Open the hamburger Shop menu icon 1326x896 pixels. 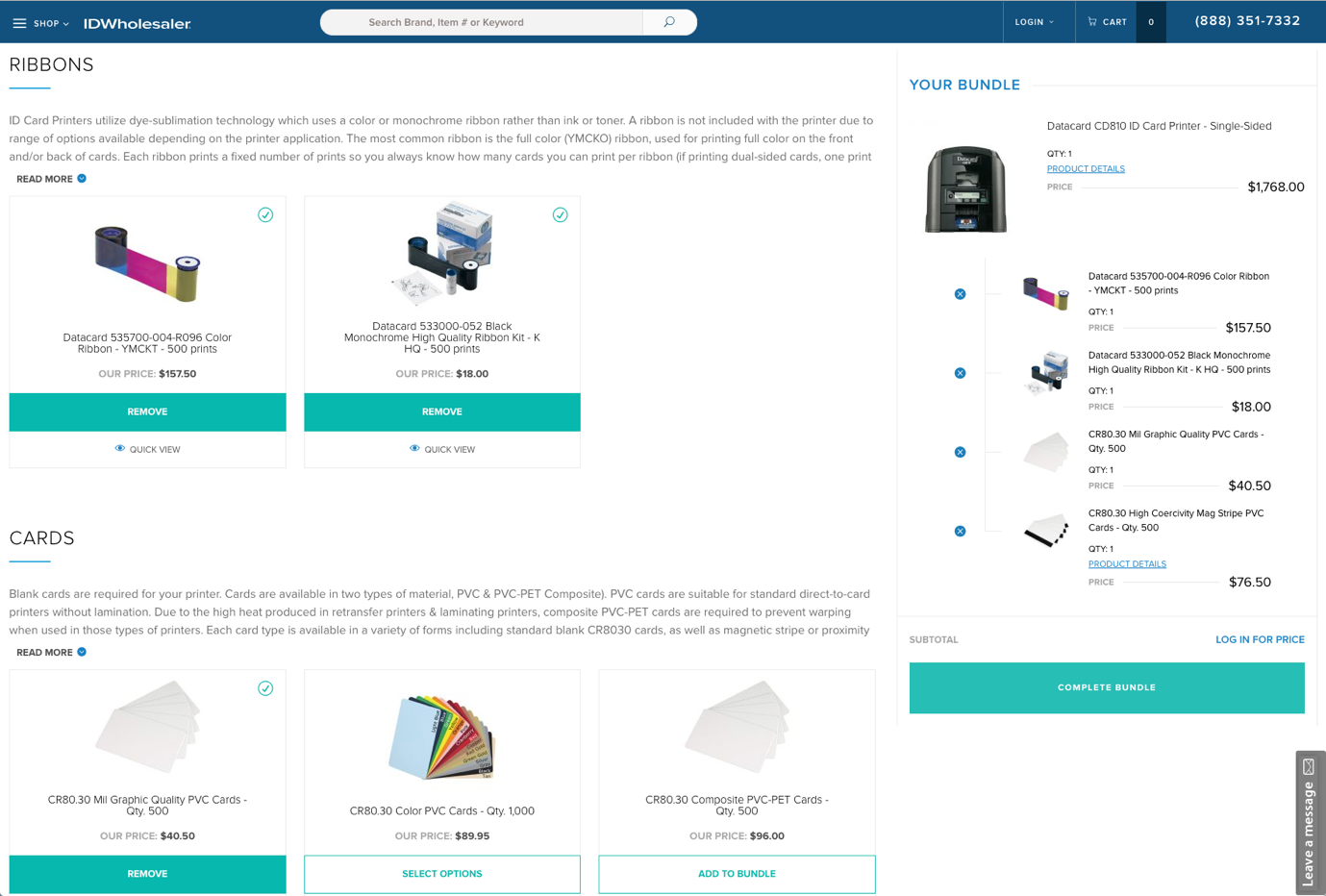click(x=19, y=23)
